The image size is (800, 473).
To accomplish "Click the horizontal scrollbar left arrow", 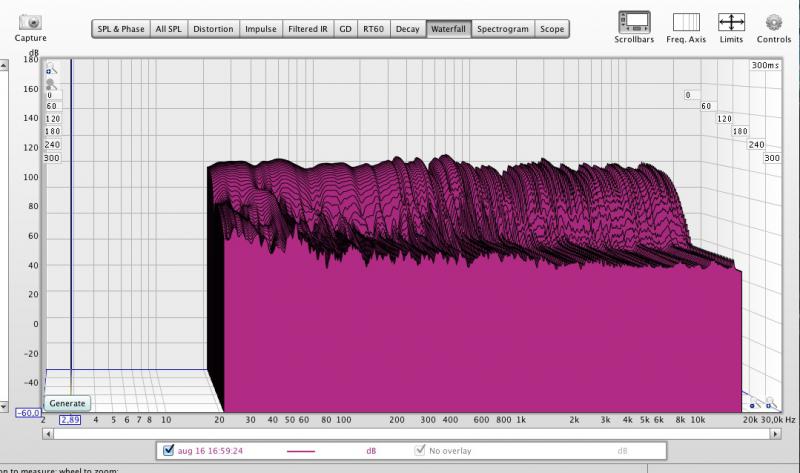I will [48, 434].
